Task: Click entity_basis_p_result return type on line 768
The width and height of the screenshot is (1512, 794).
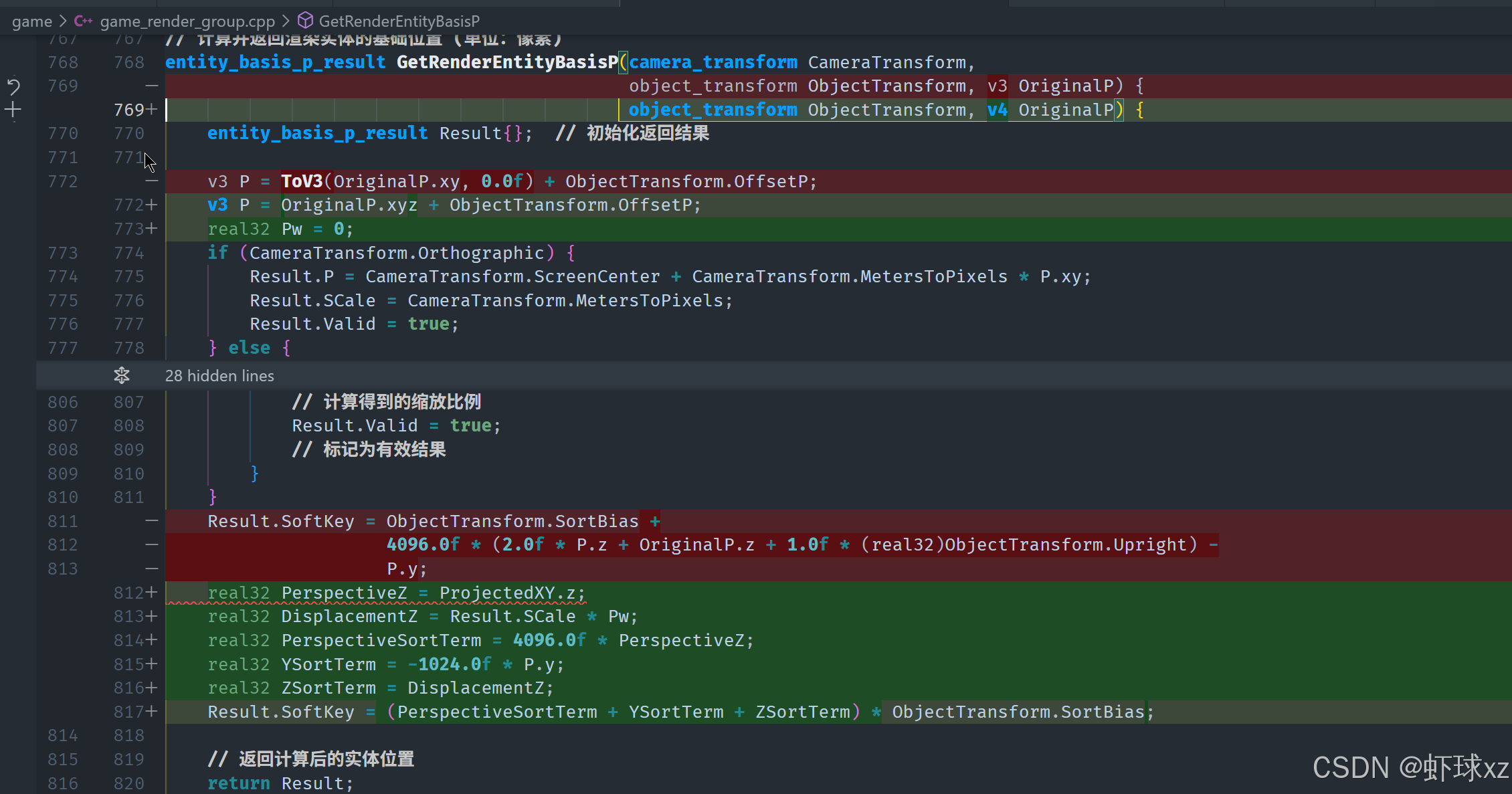Action: 275,62
